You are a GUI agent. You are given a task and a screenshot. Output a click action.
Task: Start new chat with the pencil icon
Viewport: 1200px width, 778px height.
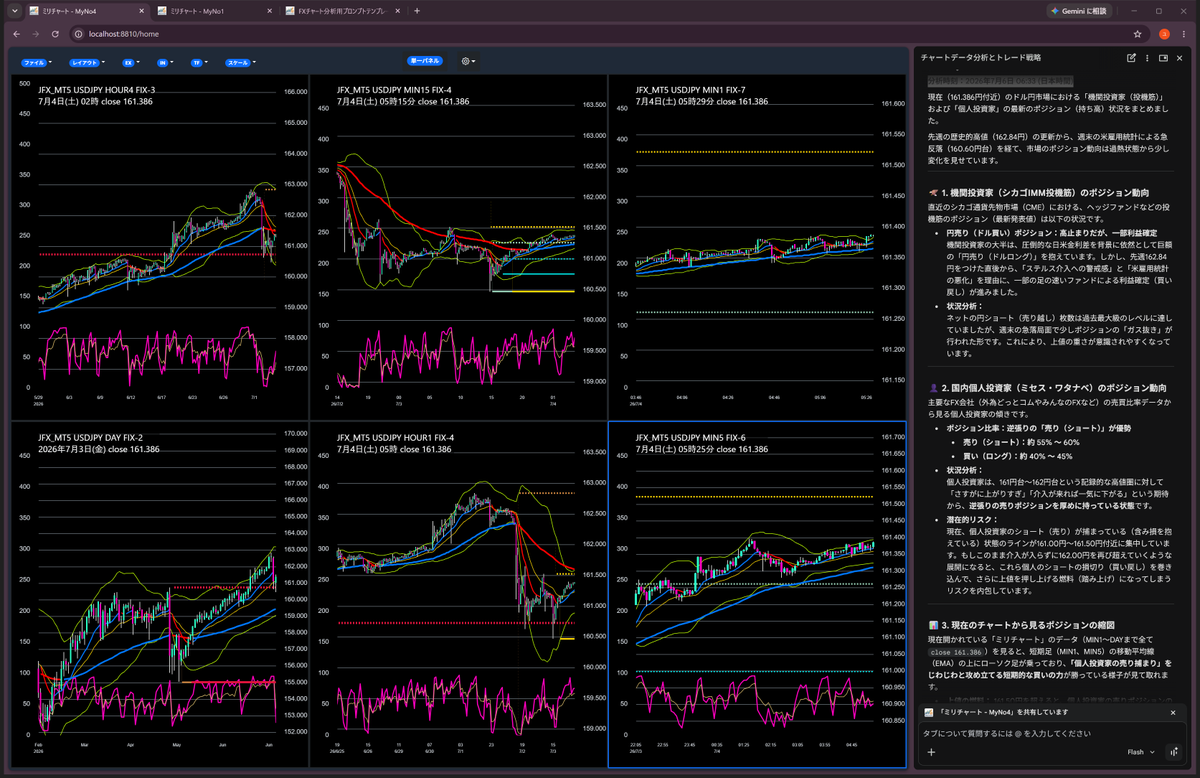tap(1131, 59)
